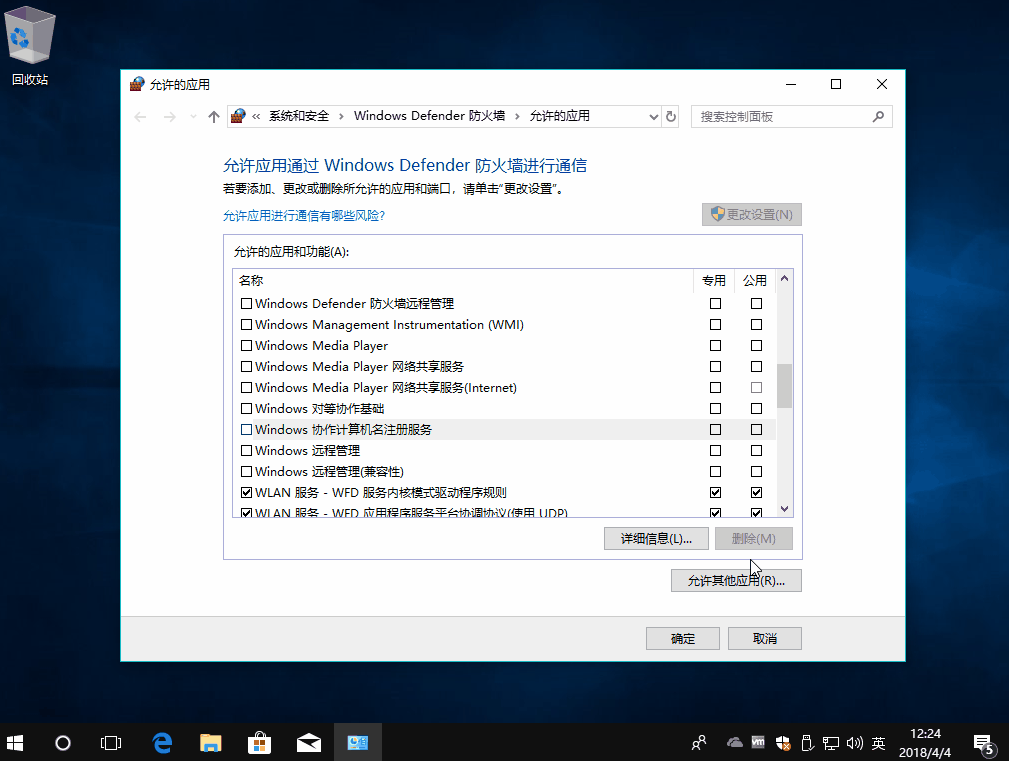Image resolution: width=1009 pixels, height=761 pixels.
Task: Open Cortana search circle
Action: point(62,743)
